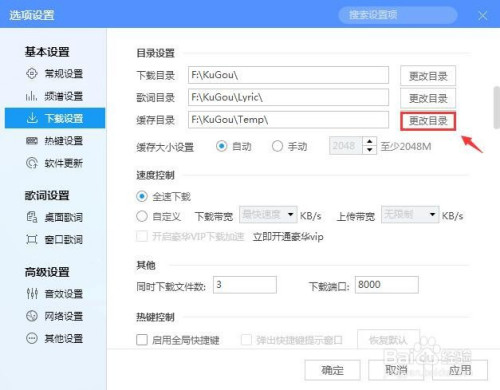This screenshot has height=390, width=500.
Task: Click the 下载端口 input field
Action: pos(387,285)
